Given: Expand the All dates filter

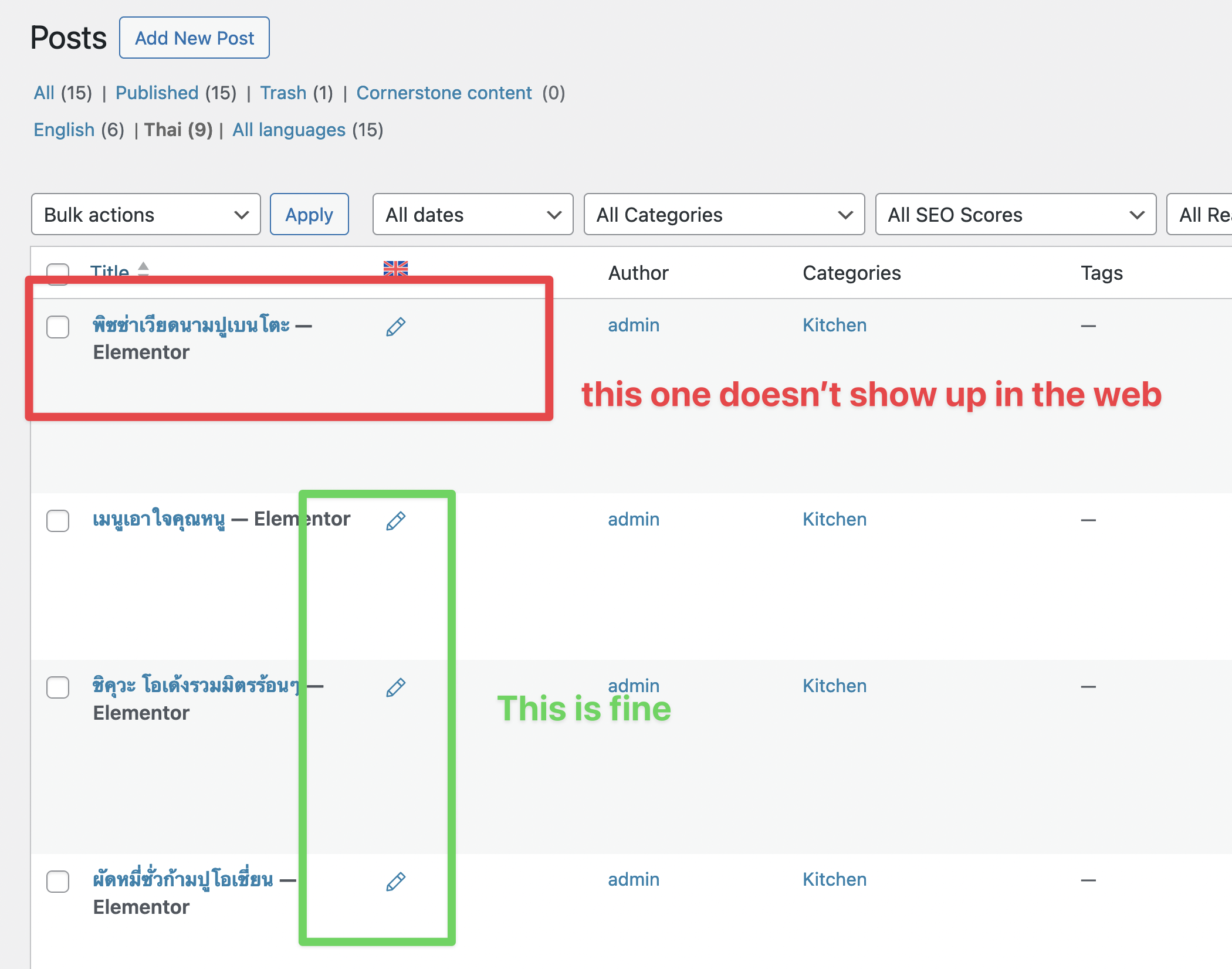Looking at the screenshot, I should point(472,215).
